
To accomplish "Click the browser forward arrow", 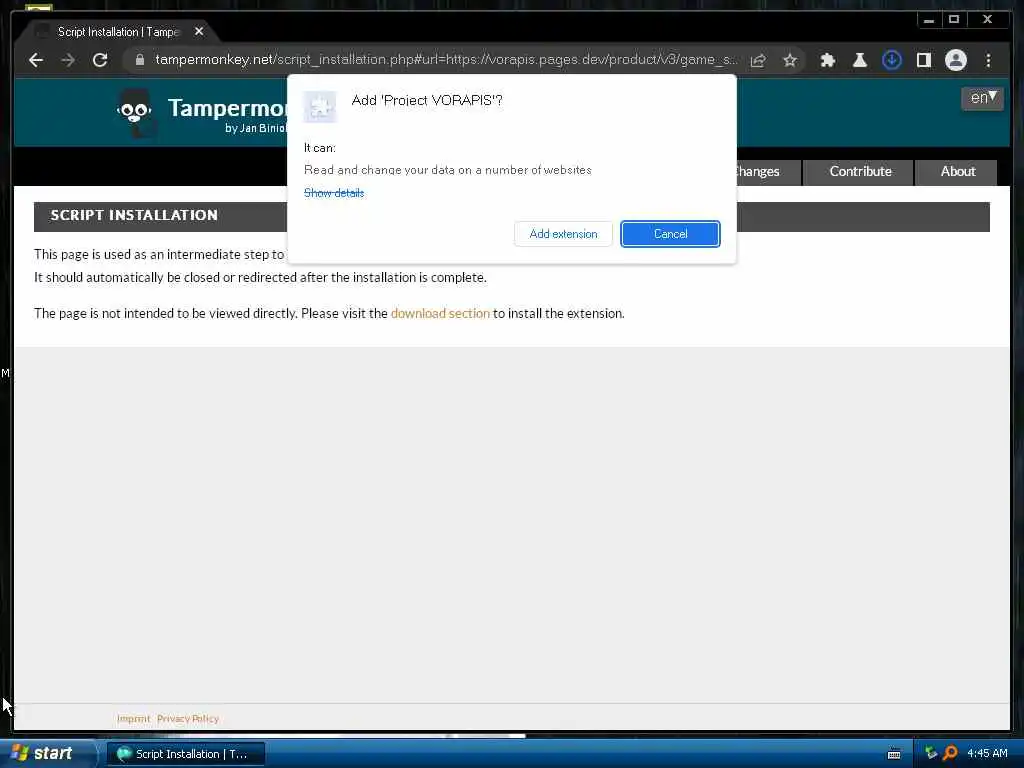I will [x=68, y=60].
